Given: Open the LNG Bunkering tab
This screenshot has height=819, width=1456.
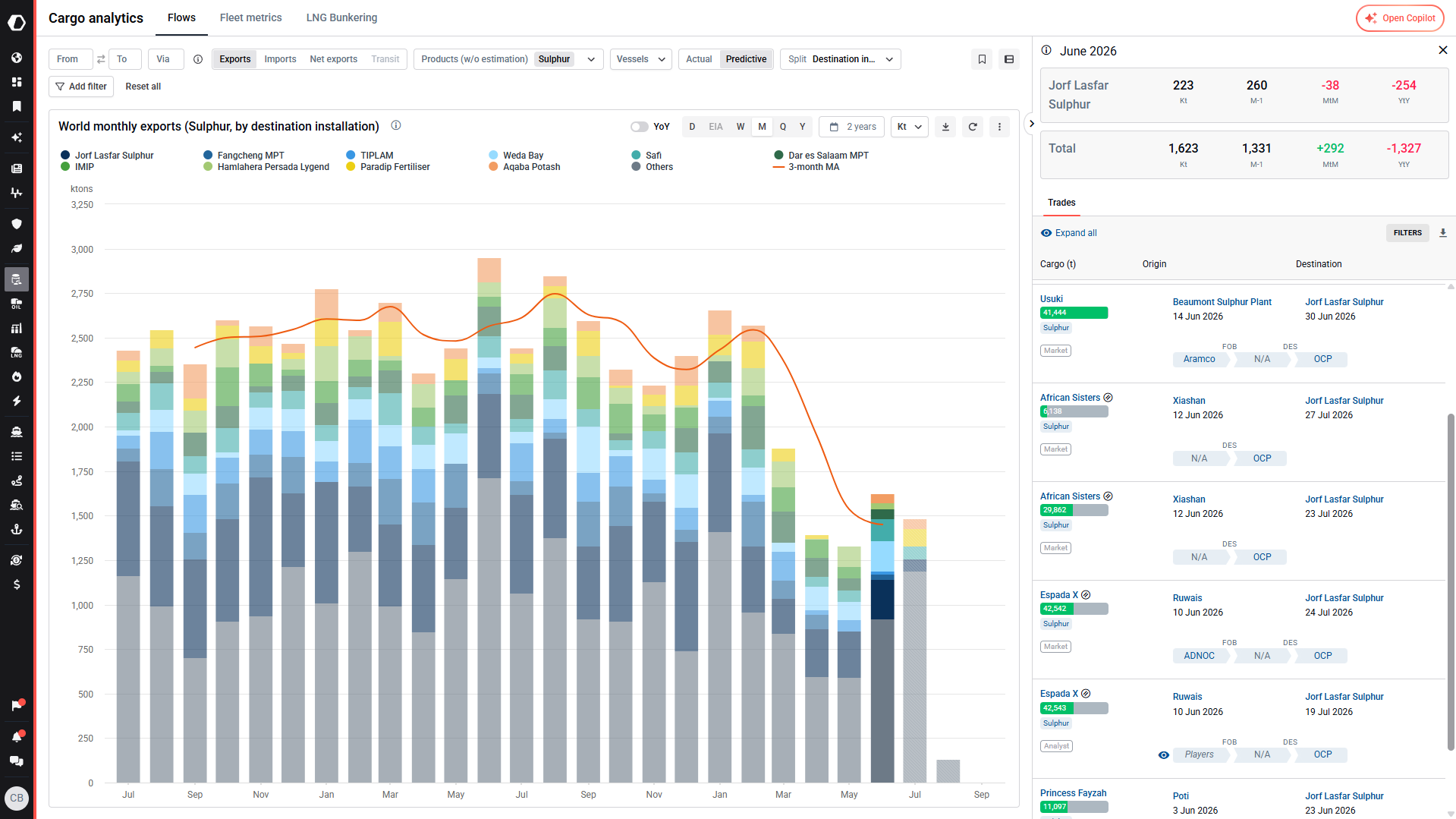Looking at the screenshot, I should pos(341,17).
